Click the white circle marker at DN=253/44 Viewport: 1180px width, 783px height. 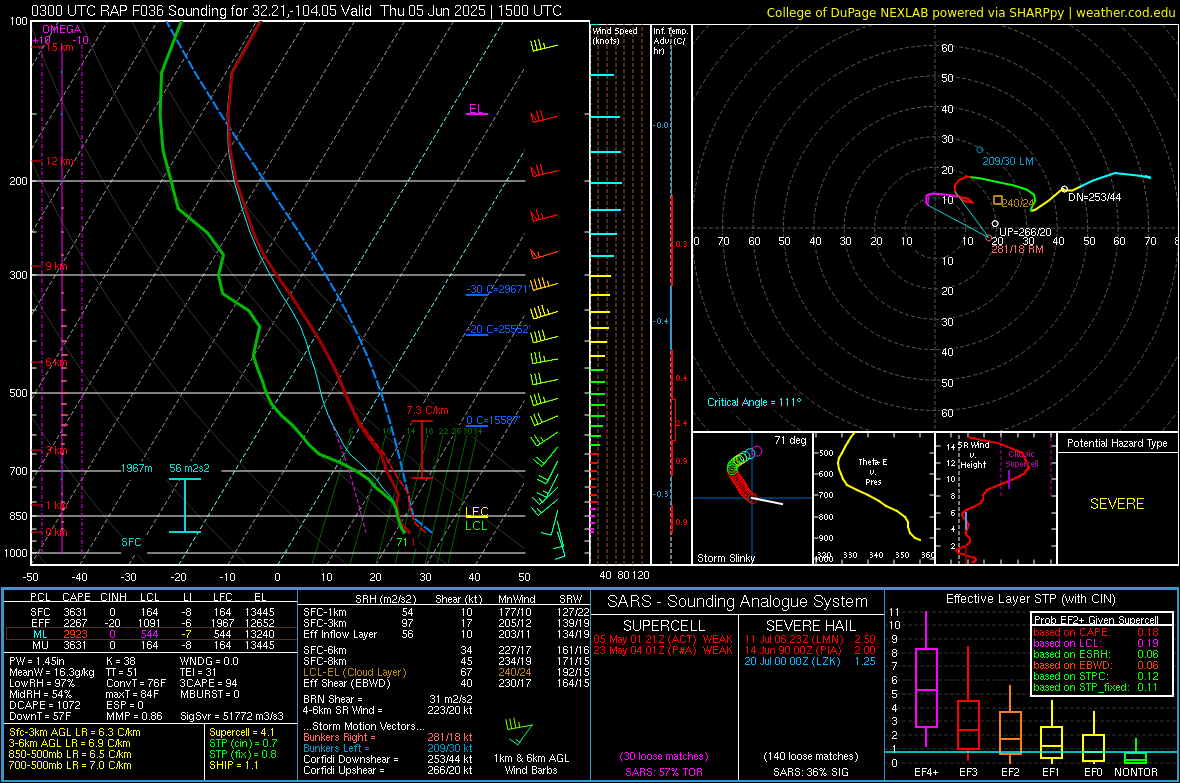[x=1064, y=189]
